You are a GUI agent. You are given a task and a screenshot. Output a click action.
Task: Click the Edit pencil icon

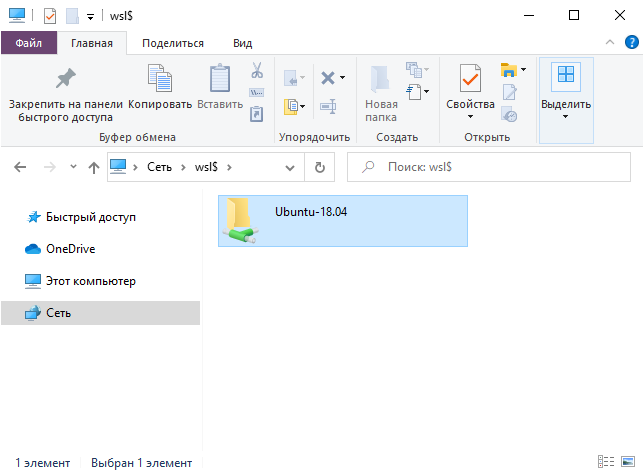click(509, 92)
